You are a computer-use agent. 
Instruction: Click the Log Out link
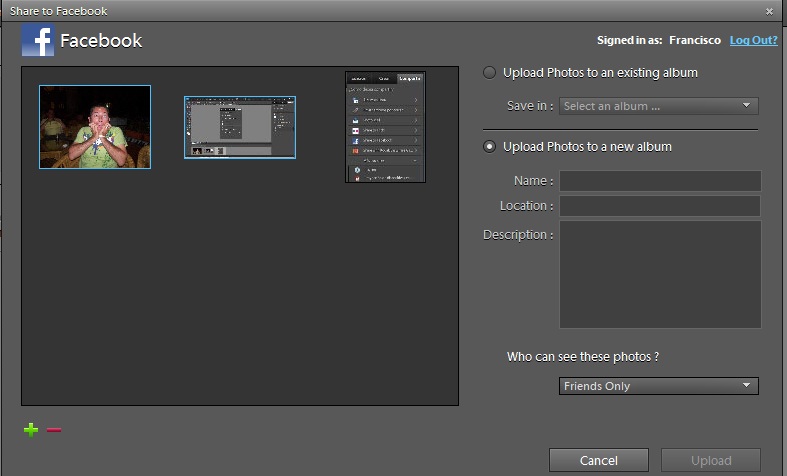coord(753,41)
